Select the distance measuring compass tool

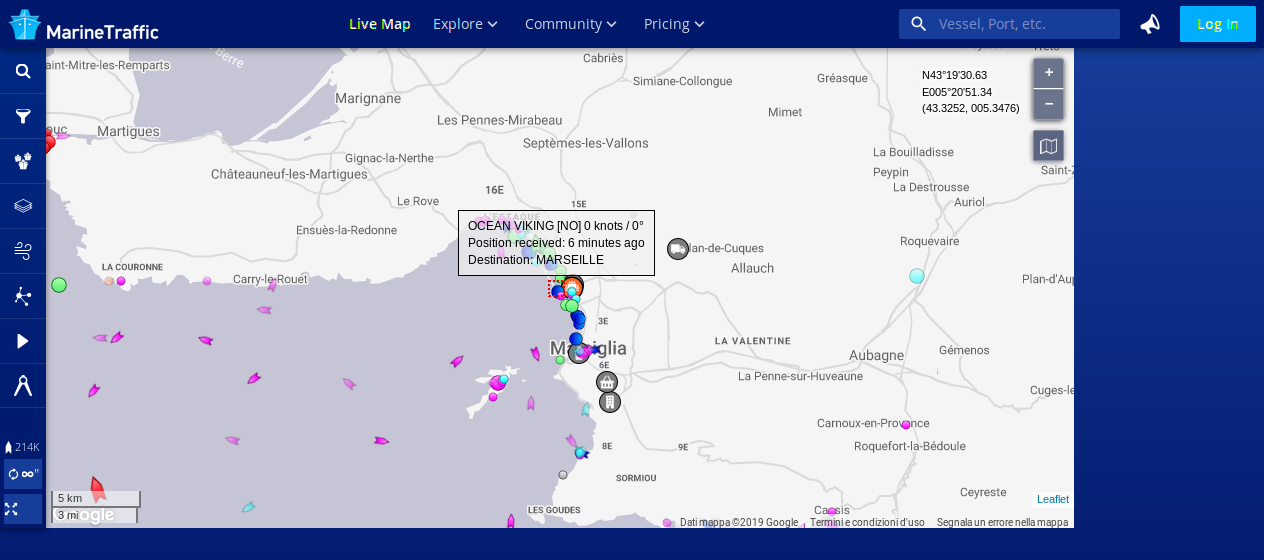(23, 386)
